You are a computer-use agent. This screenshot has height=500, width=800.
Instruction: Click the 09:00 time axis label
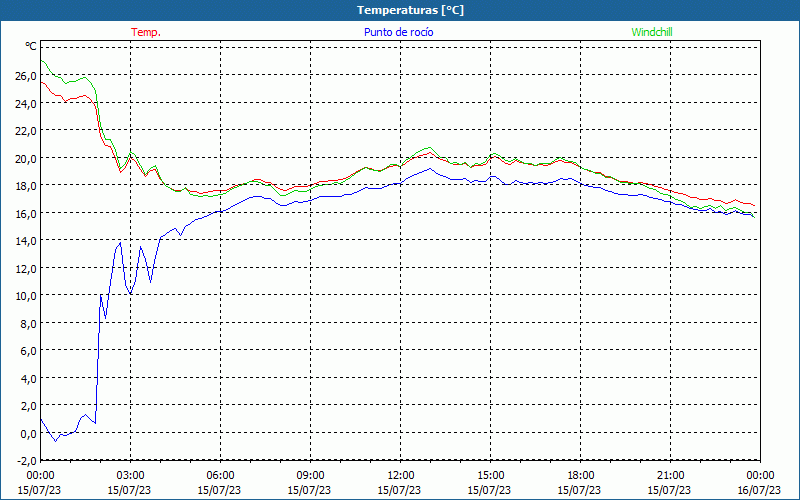coord(310,476)
